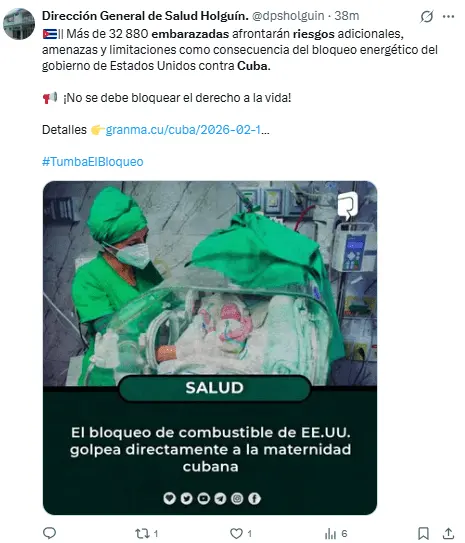Repost the tweet using the retweet icon
The image size is (465, 543).
[142, 533]
